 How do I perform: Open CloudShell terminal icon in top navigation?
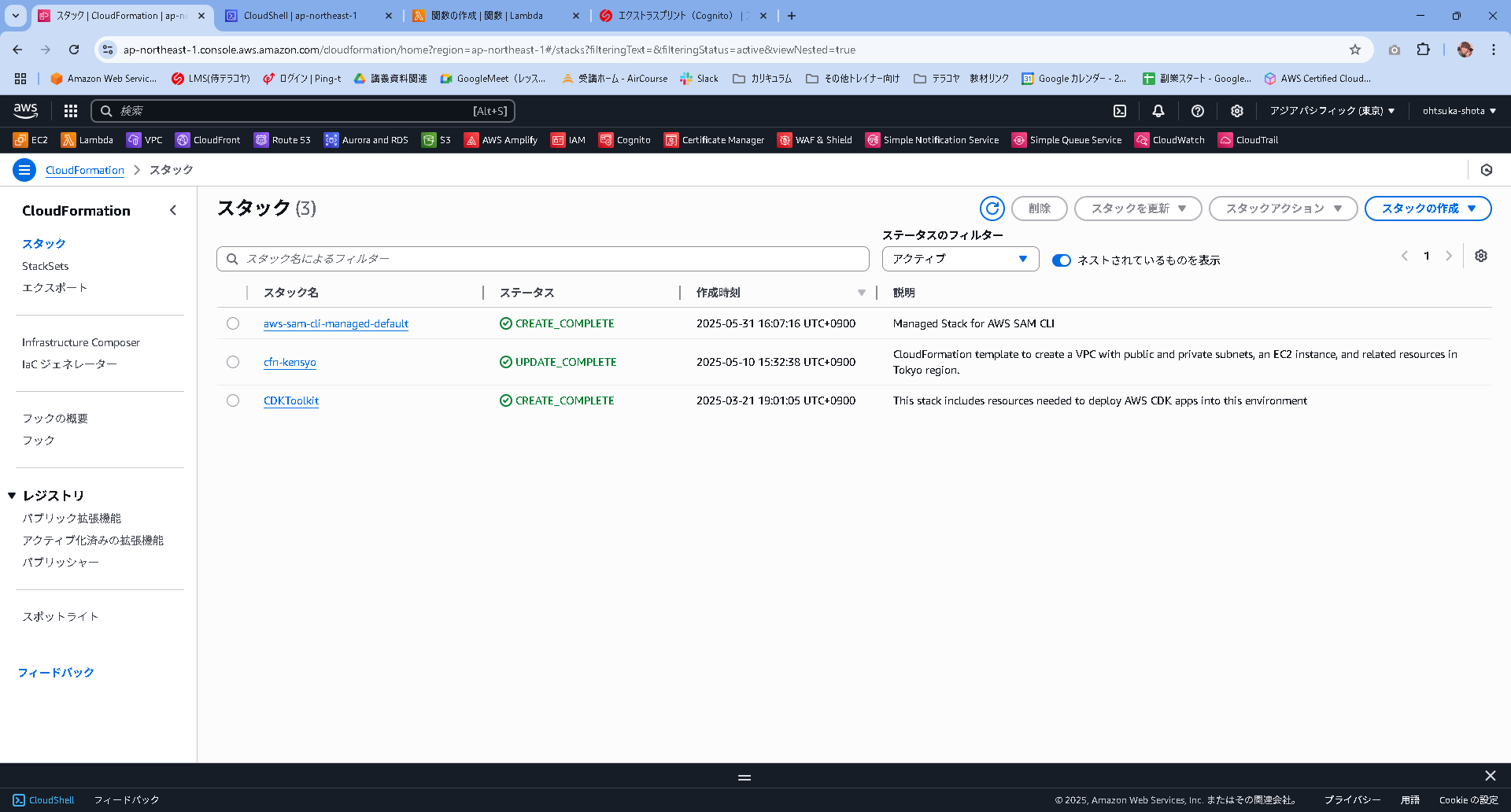[1120, 111]
